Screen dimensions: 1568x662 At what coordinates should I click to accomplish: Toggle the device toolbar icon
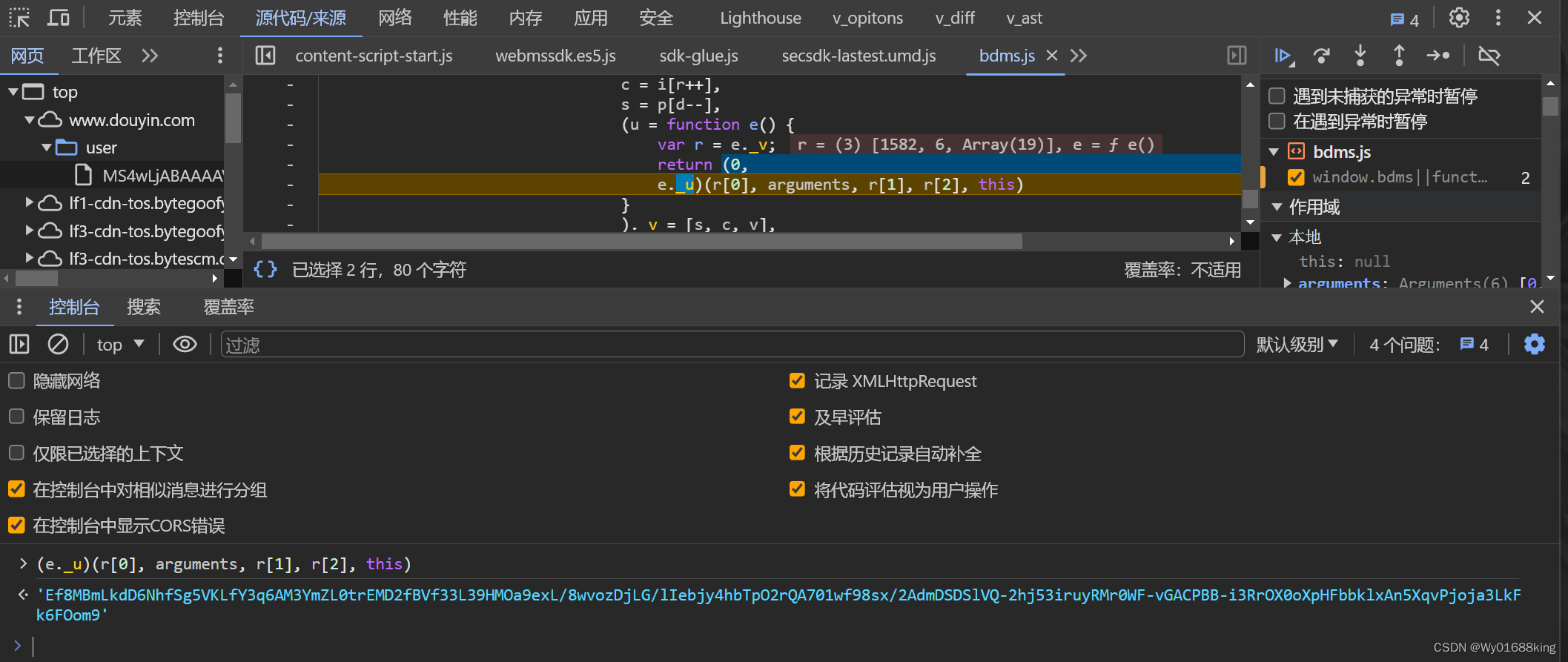point(58,18)
